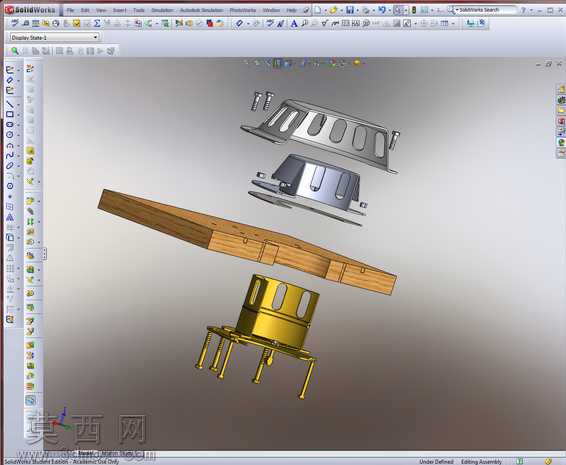The height and width of the screenshot is (465, 566).
Task: Open the Help dropdown arrow
Action: point(531,10)
